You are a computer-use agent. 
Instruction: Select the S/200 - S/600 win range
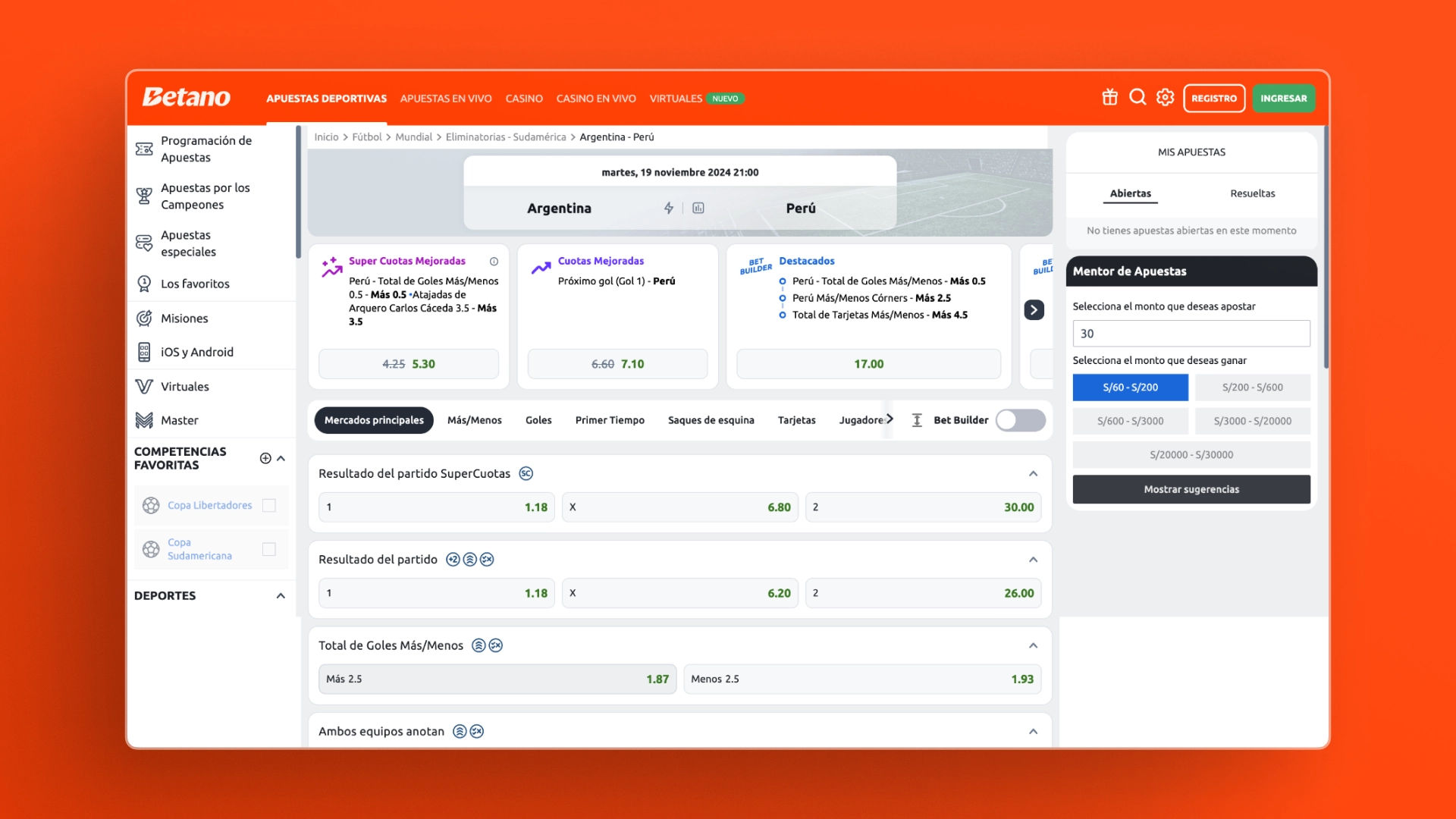[1252, 388]
